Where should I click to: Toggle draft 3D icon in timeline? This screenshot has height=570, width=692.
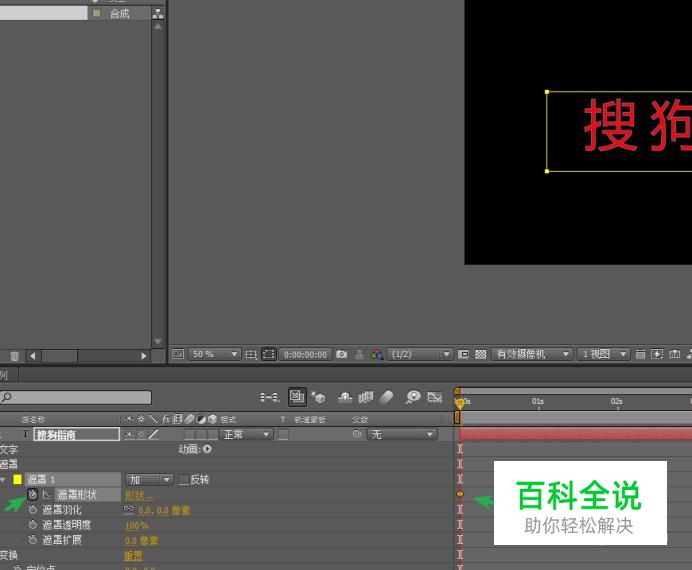pos(318,397)
